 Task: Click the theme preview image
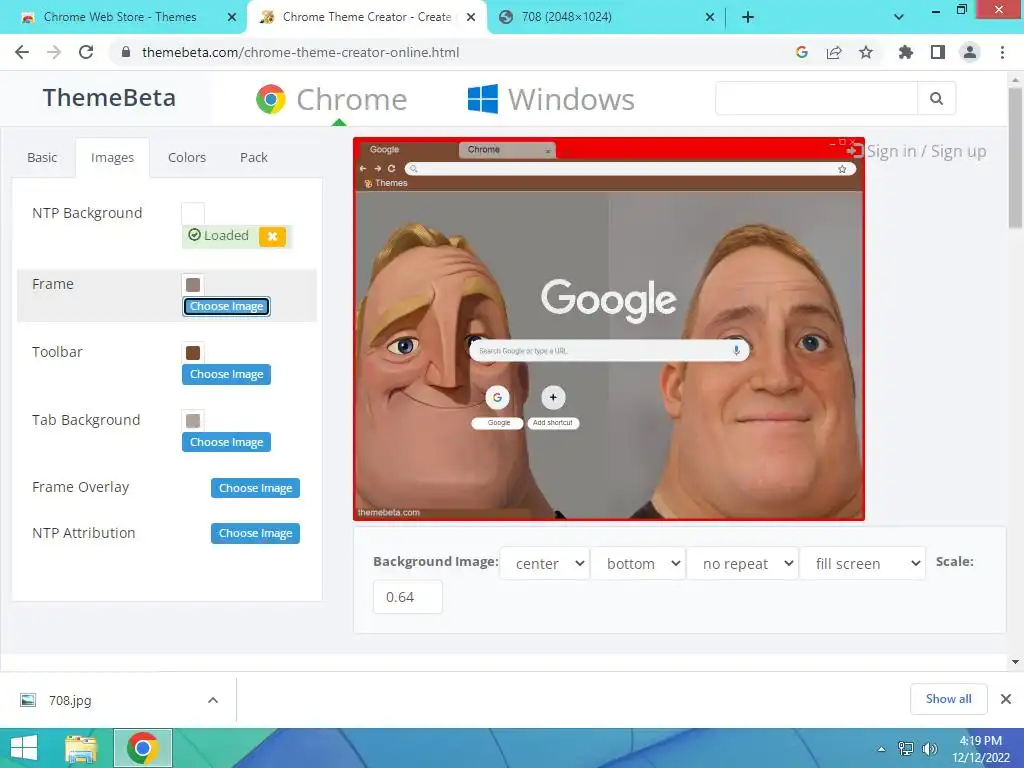[x=609, y=328]
